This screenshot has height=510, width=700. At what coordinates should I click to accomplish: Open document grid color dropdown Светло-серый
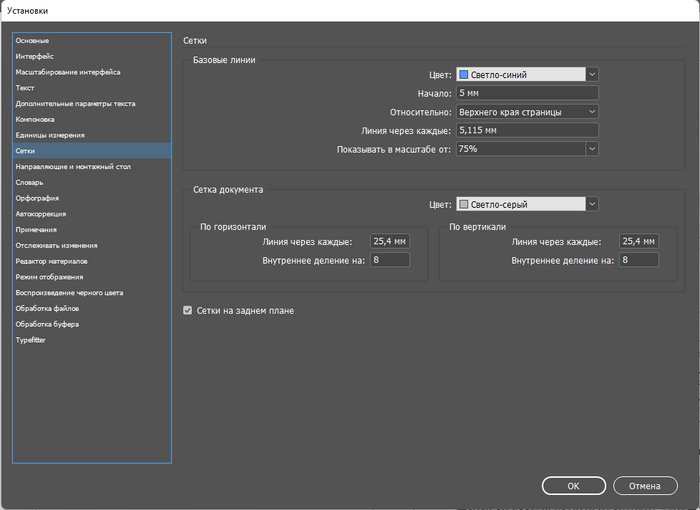(592, 205)
